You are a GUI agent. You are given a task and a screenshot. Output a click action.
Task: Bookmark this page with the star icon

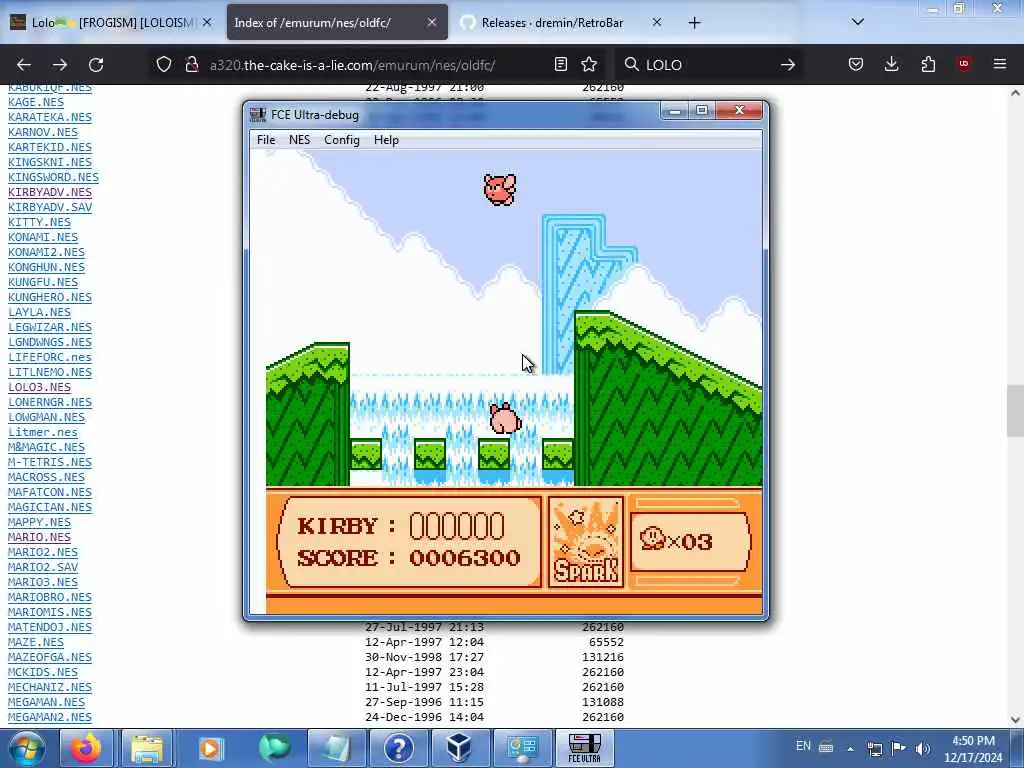(x=589, y=64)
